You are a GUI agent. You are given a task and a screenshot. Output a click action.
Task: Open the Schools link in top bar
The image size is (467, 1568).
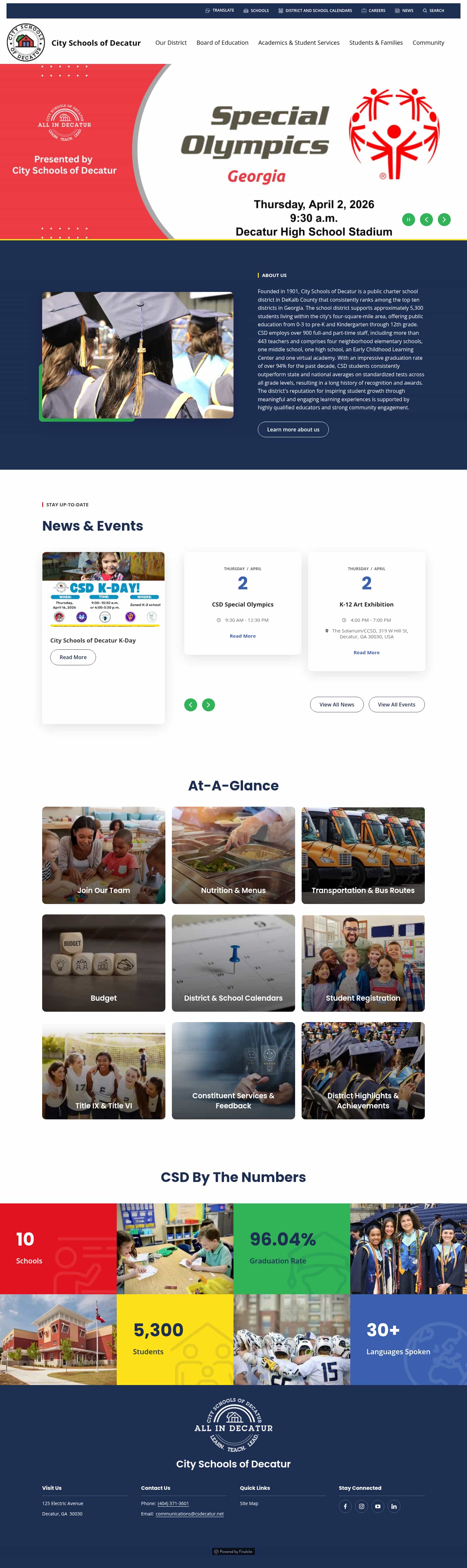pos(256,10)
